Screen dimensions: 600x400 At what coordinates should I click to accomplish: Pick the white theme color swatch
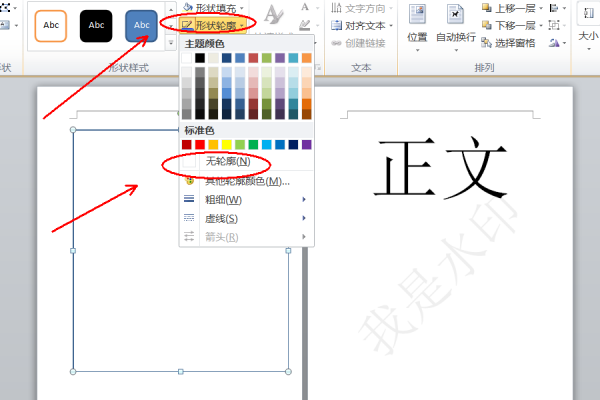point(187,58)
